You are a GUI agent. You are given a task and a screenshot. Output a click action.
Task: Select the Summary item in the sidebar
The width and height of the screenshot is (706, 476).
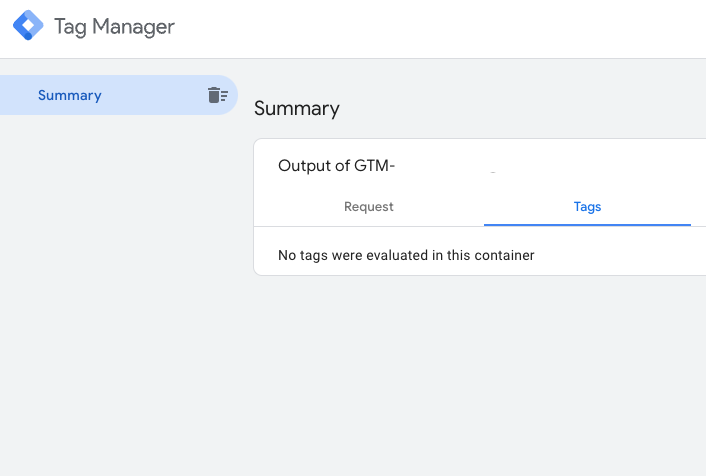[70, 95]
